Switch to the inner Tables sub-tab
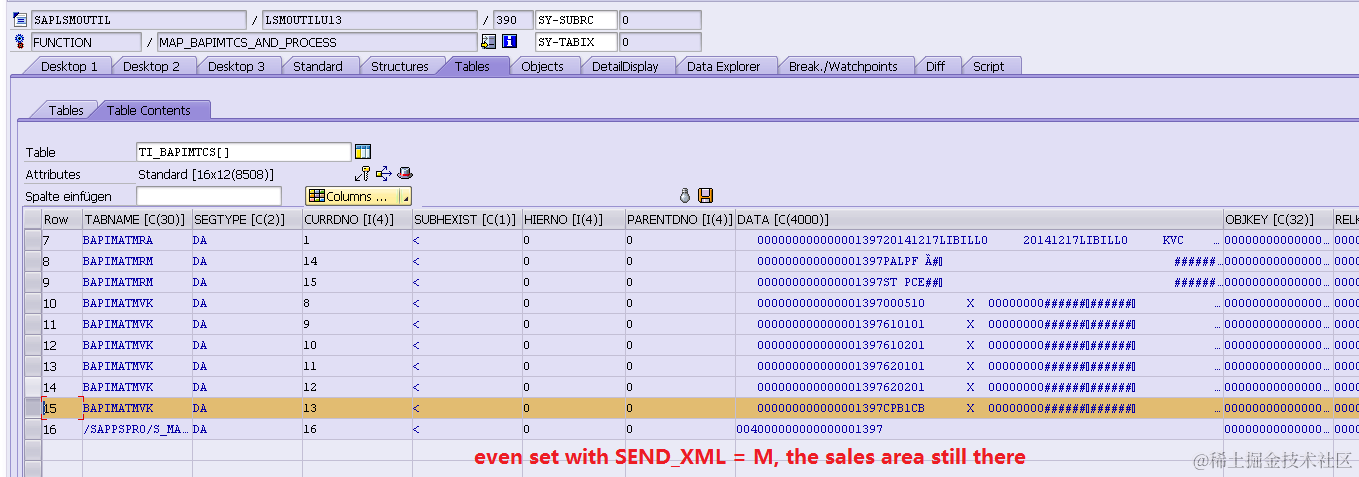The width and height of the screenshot is (1359, 477). pyautogui.click(x=66, y=110)
